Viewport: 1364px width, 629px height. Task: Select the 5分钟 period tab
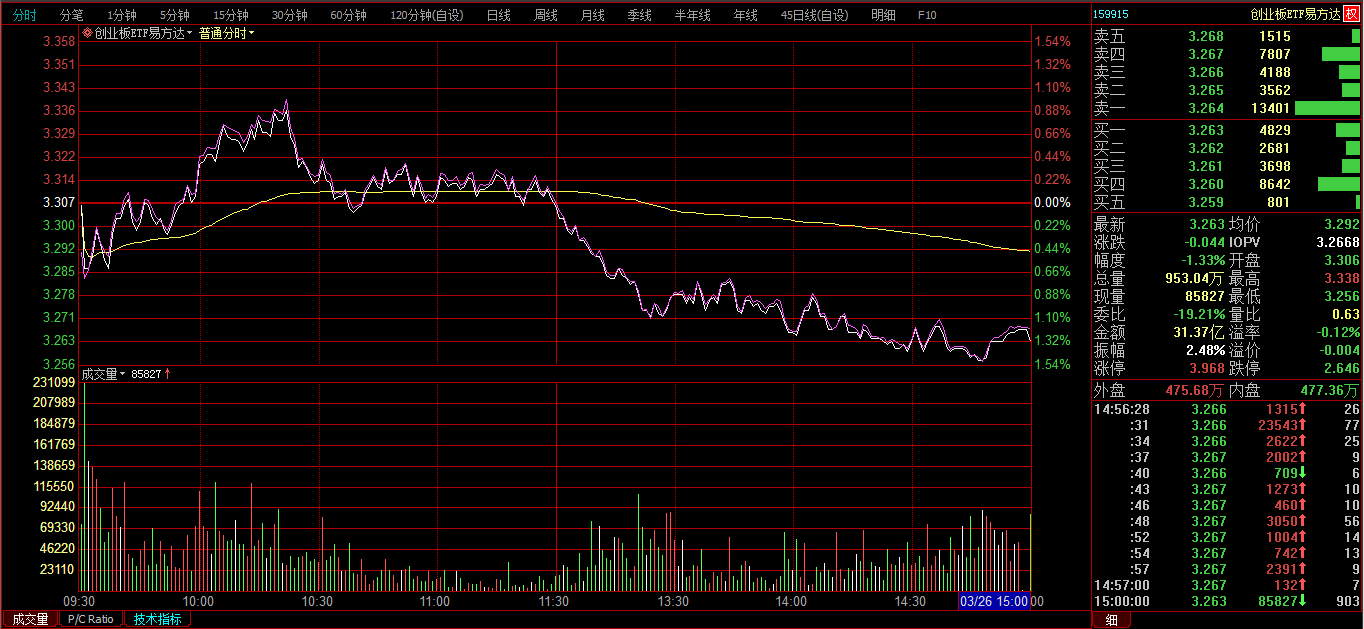click(x=175, y=15)
